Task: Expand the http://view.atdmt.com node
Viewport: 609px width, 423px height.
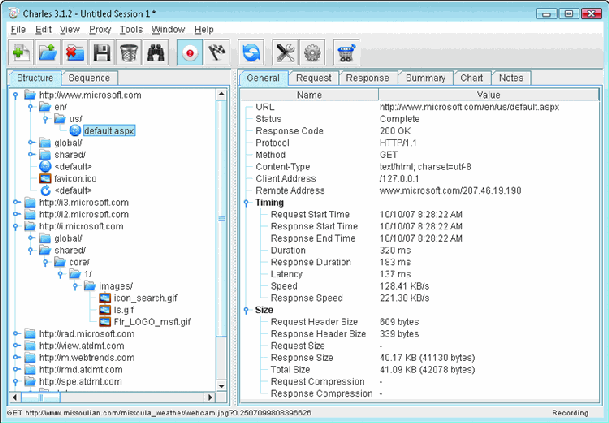Action: pos(16,346)
